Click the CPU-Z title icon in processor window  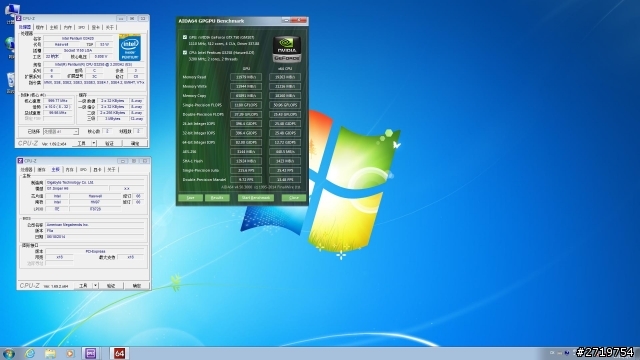[x=19, y=19]
